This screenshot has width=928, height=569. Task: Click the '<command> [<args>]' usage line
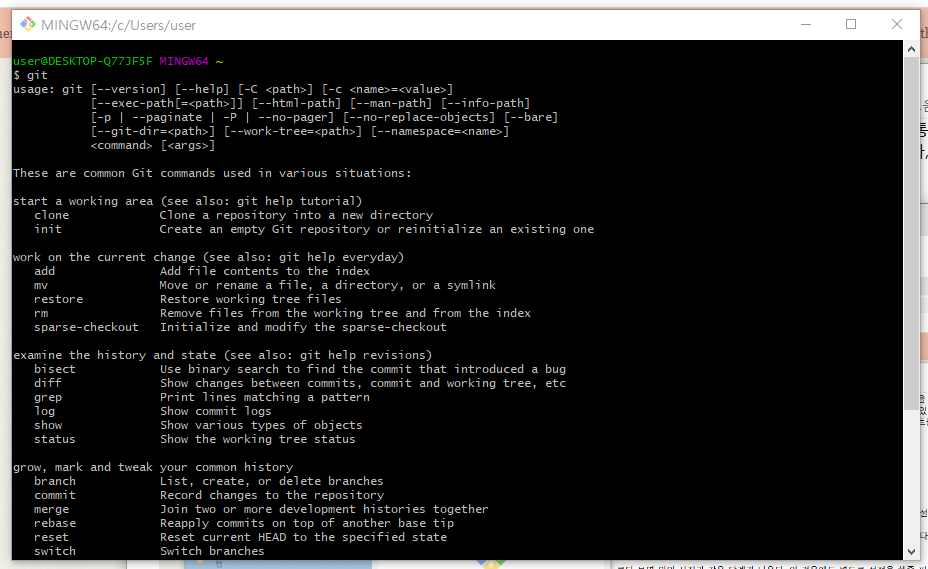pyautogui.click(x=153, y=145)
